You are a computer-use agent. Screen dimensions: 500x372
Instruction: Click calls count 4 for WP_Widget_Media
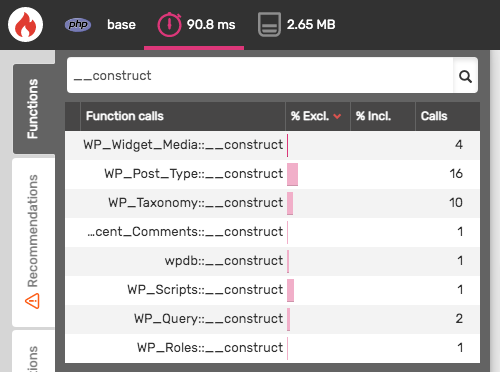tap(459, 145)
